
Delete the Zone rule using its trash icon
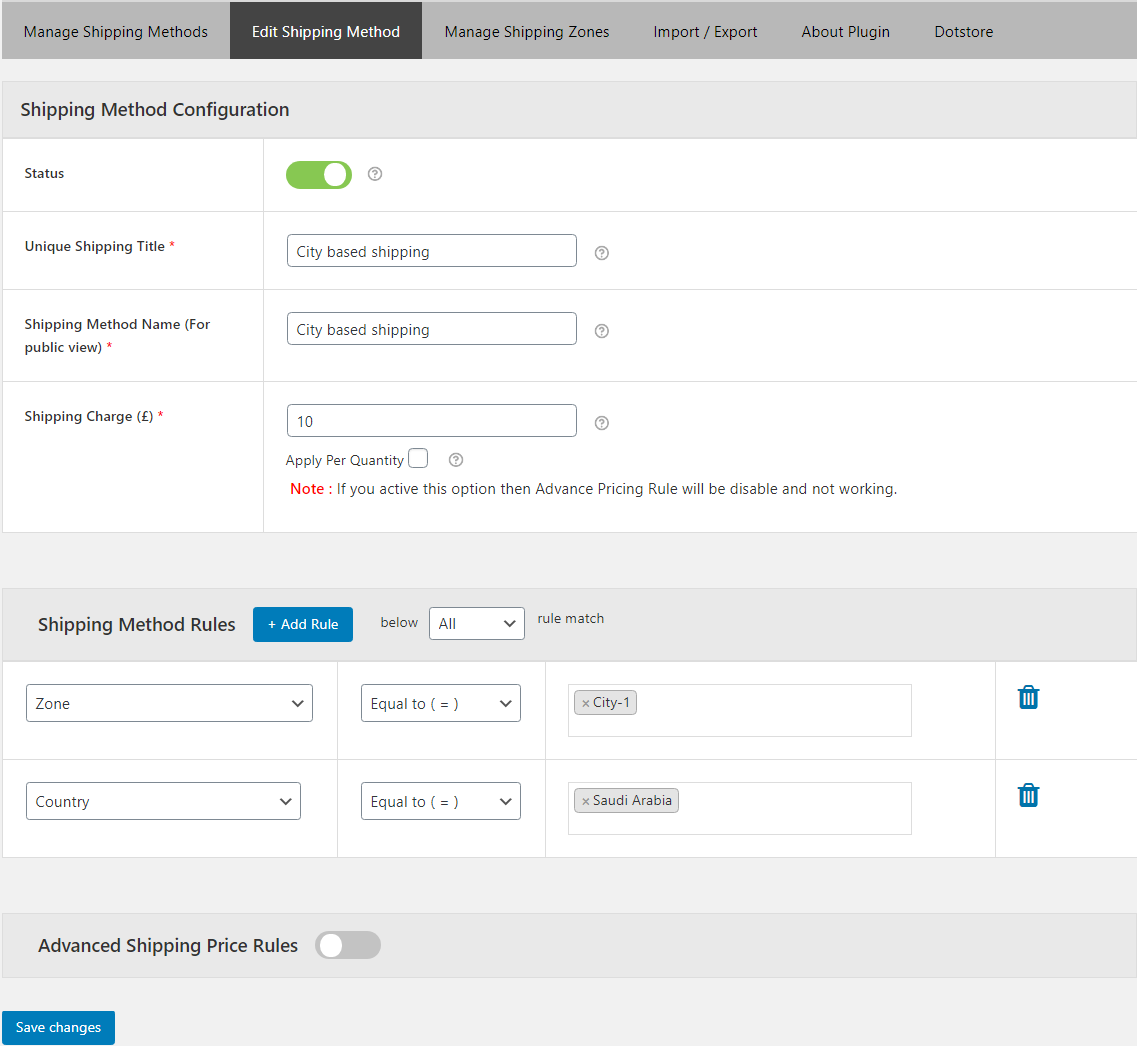click(x=1028, y=697)
